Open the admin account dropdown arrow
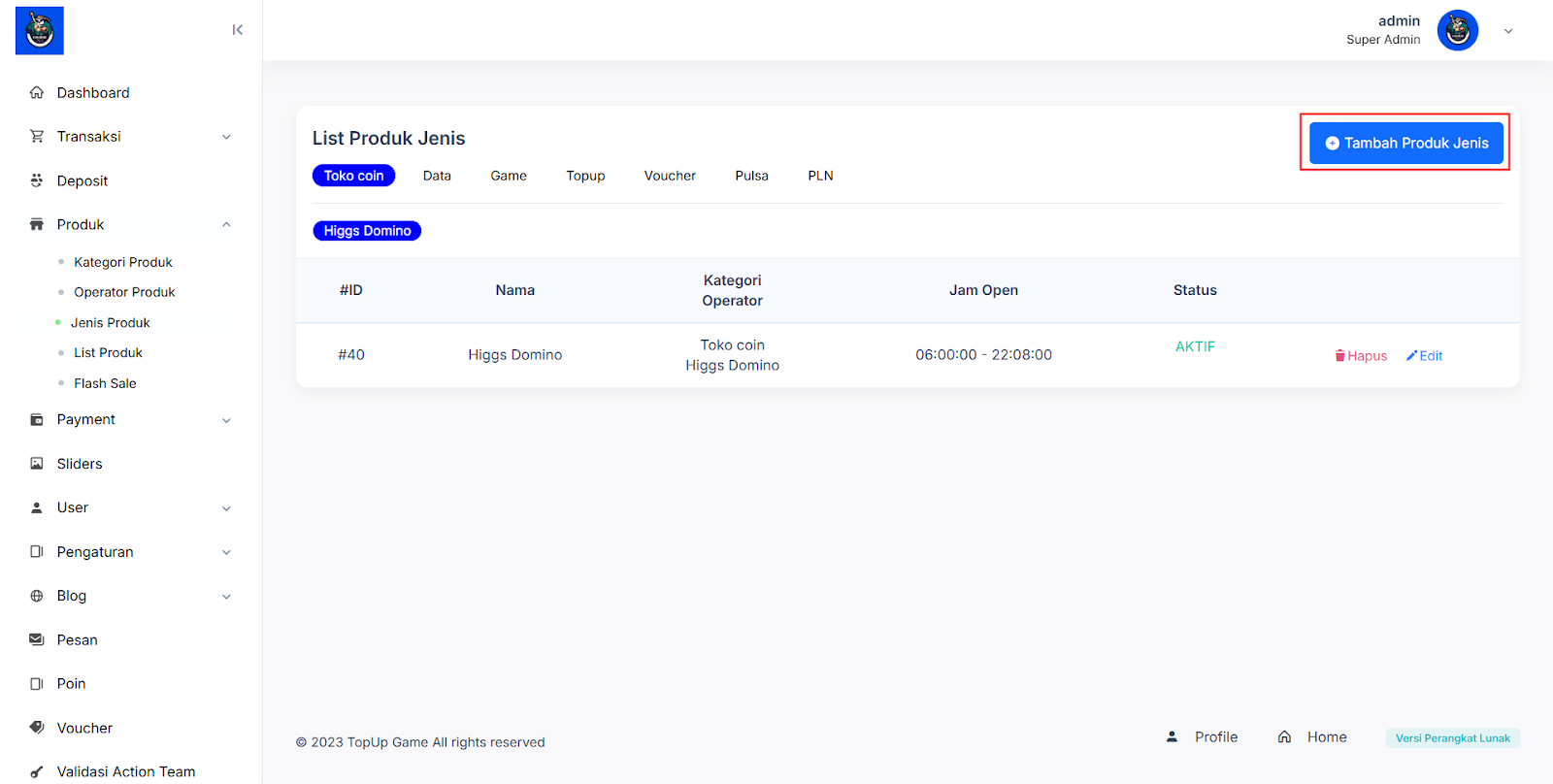The width and height of the screenshot is (1553, 784). 1508,31
